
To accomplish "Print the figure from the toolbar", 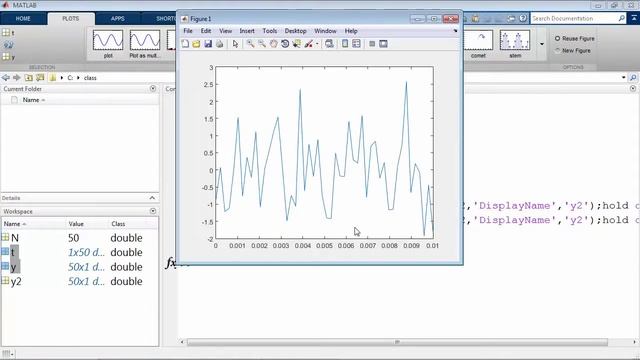I will [x=220, y=44].
